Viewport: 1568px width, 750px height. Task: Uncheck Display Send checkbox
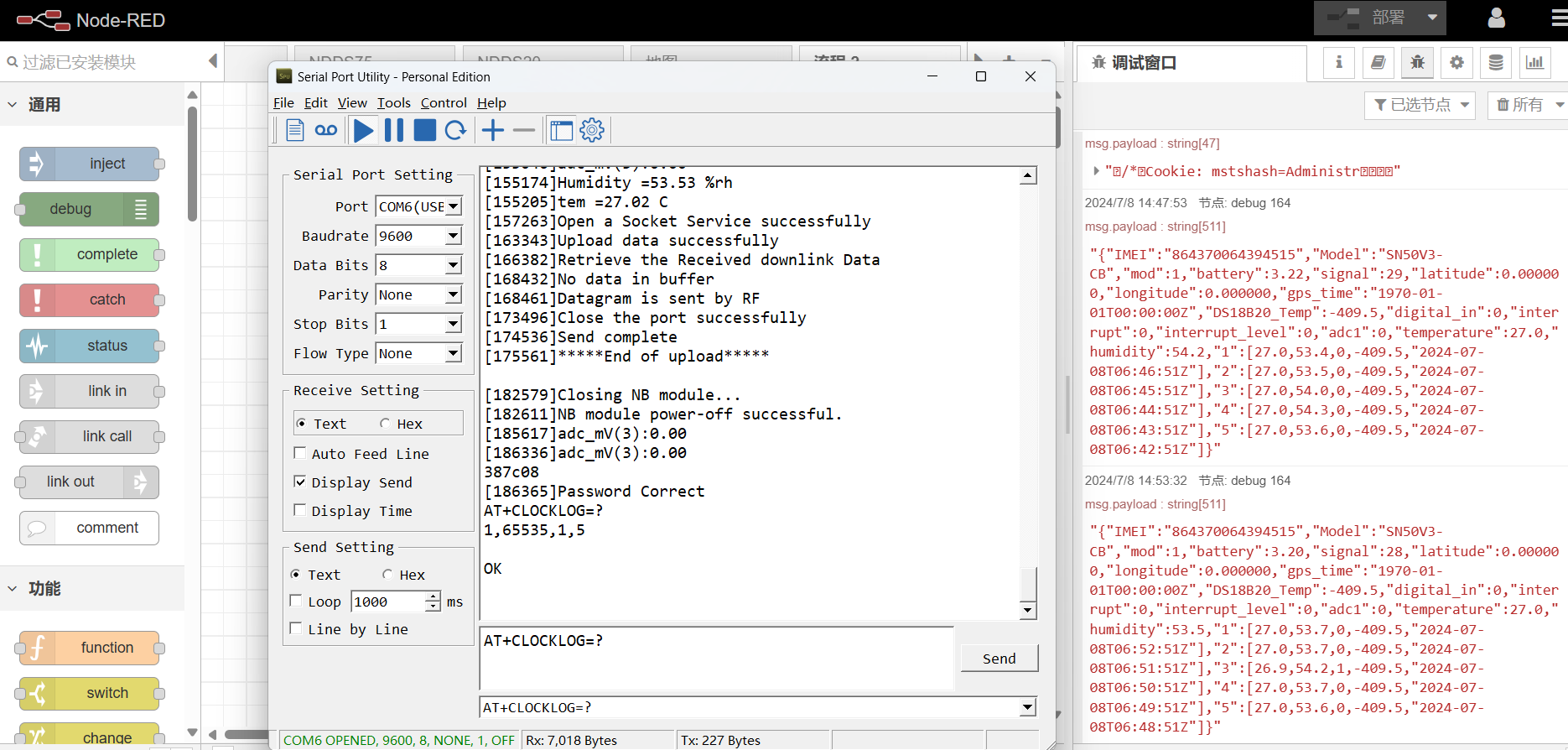(299, 482)
